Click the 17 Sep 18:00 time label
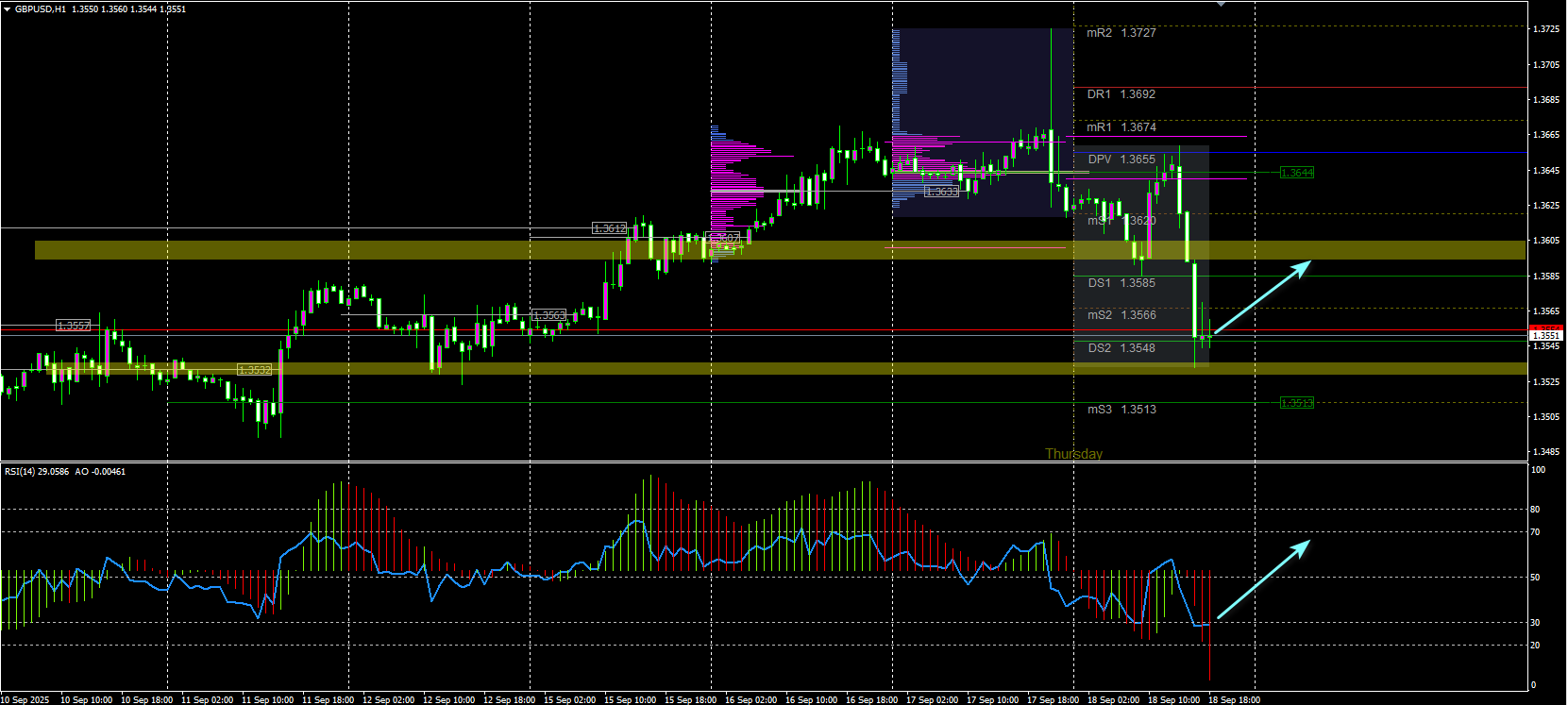 click(x=1053, y=699)
